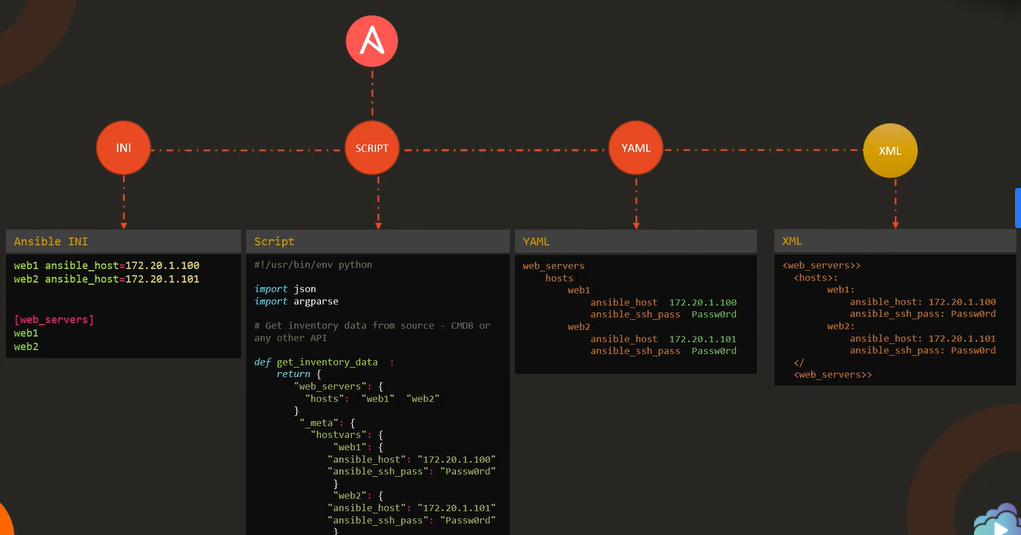Click the "_meta": { key in Script
Image resolution: width=1021 pixels, height=535 pixels.
coord(328,423)
